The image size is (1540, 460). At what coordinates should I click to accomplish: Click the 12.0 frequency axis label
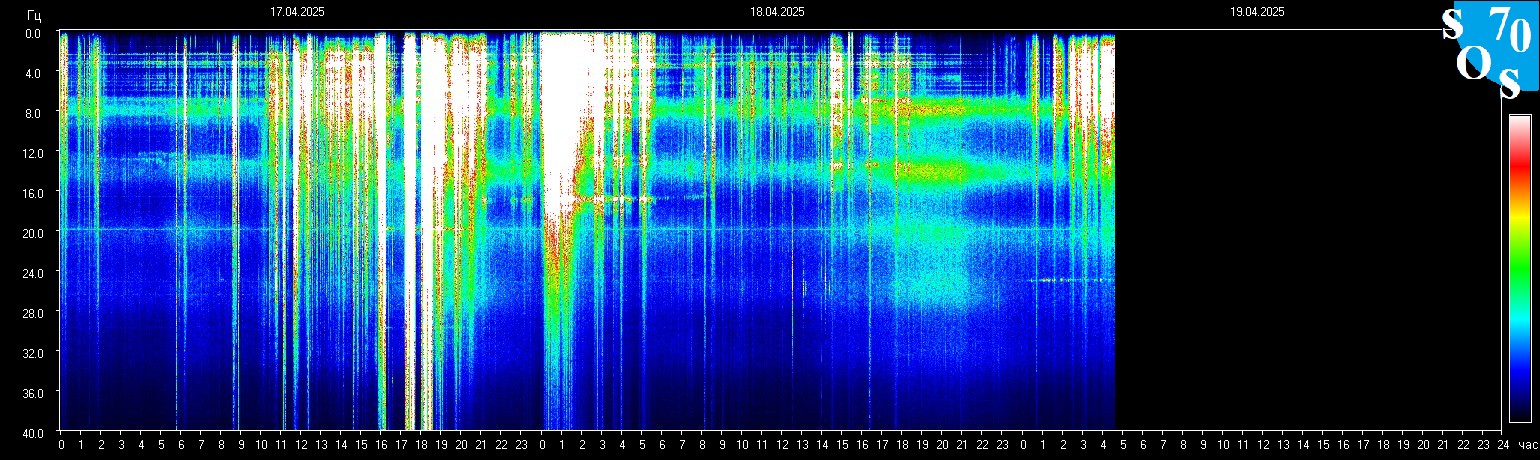pos(32,153)
